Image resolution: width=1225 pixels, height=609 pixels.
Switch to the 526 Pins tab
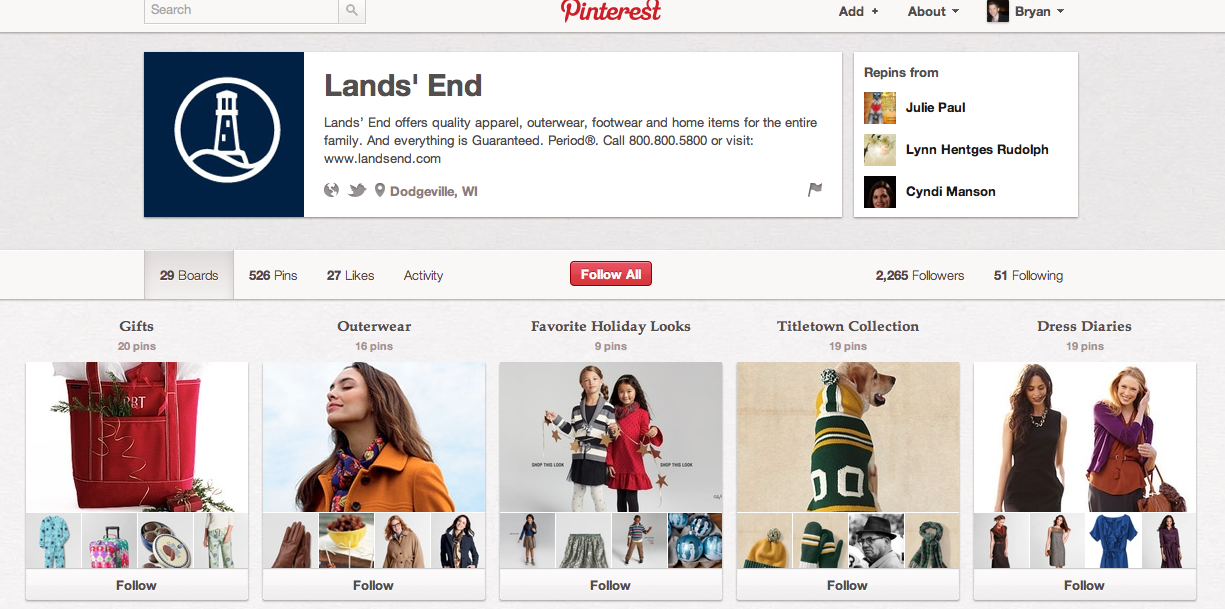pyautogui.click(x=273, y=275)
